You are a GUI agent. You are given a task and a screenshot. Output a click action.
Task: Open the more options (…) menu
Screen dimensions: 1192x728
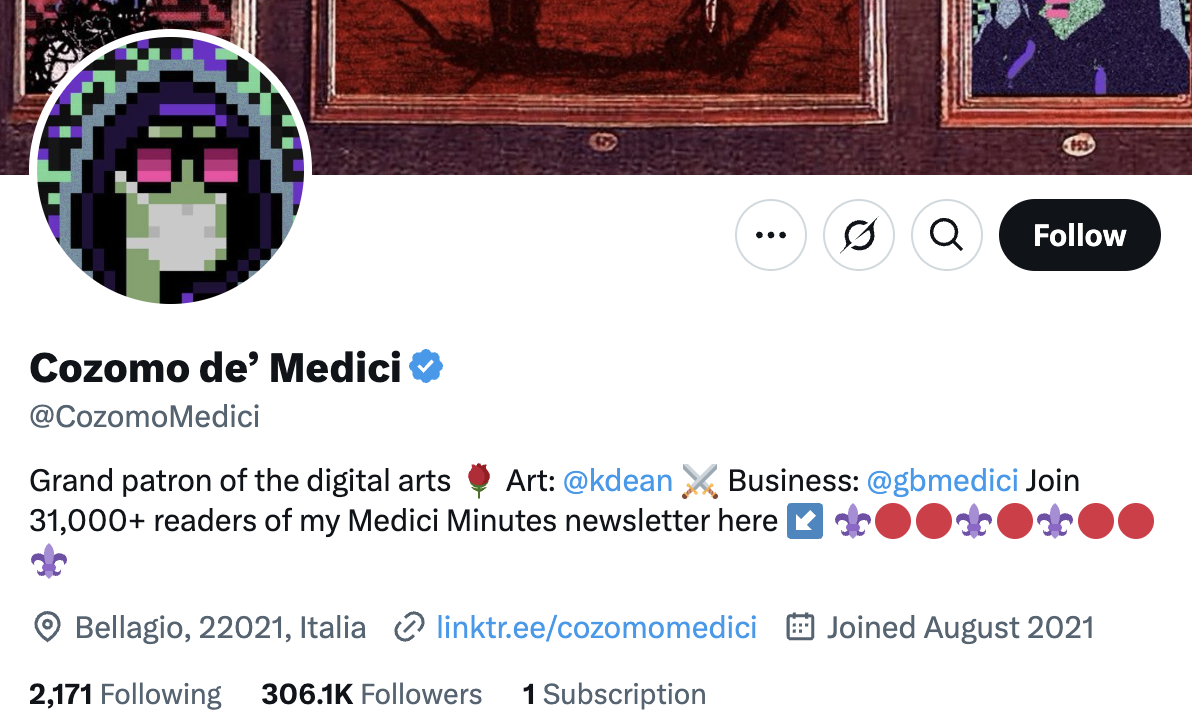tap(770, 235)
